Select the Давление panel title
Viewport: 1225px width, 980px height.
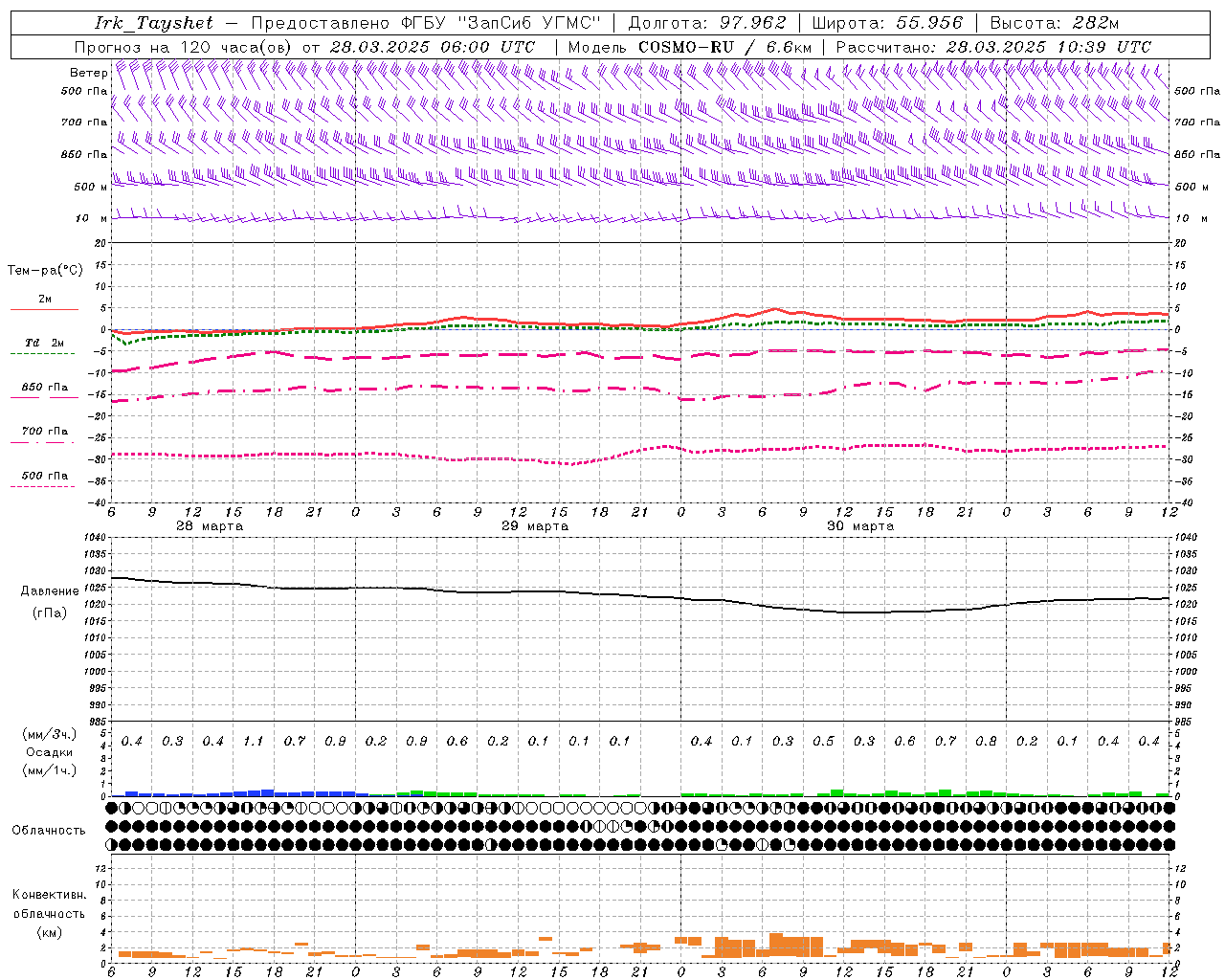[50, 591]
